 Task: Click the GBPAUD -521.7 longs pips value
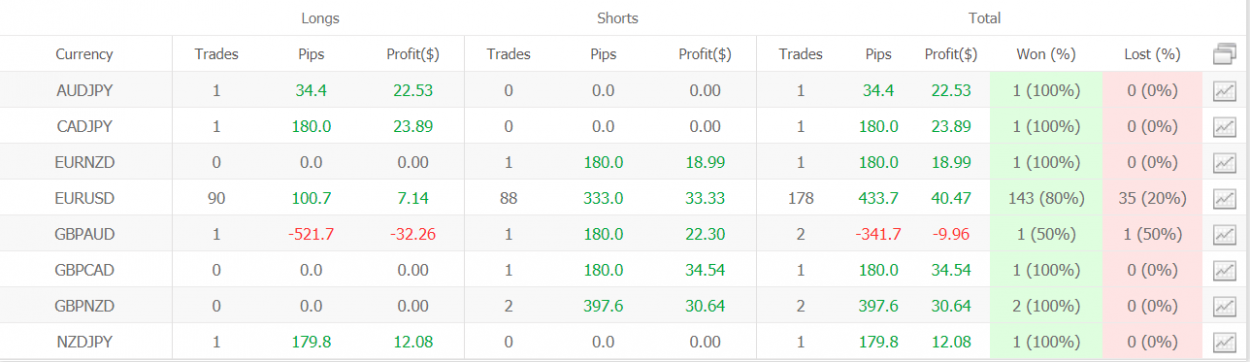(310, 235)
